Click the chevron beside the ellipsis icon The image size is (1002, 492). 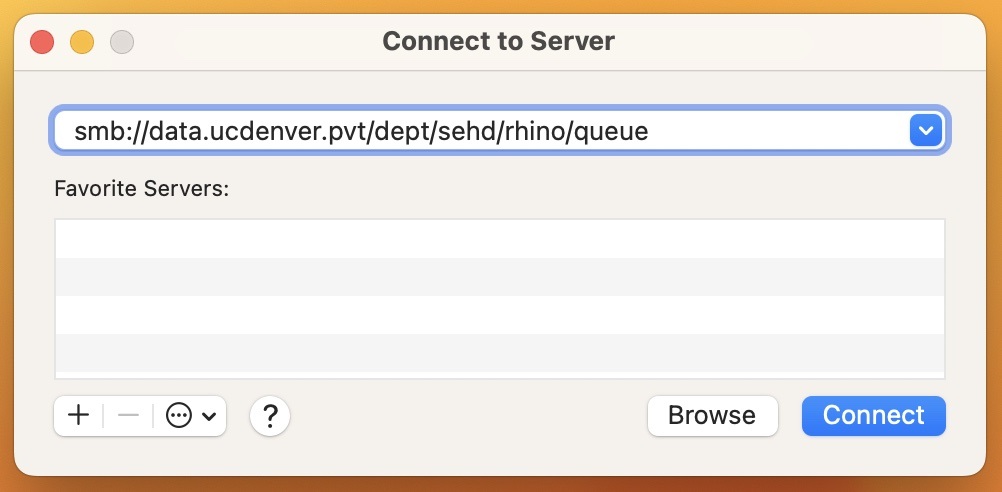point(209,417)
